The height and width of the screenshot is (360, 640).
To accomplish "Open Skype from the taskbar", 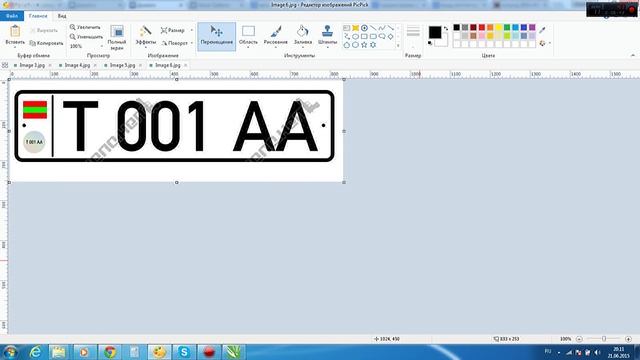I will pos(184,352).
